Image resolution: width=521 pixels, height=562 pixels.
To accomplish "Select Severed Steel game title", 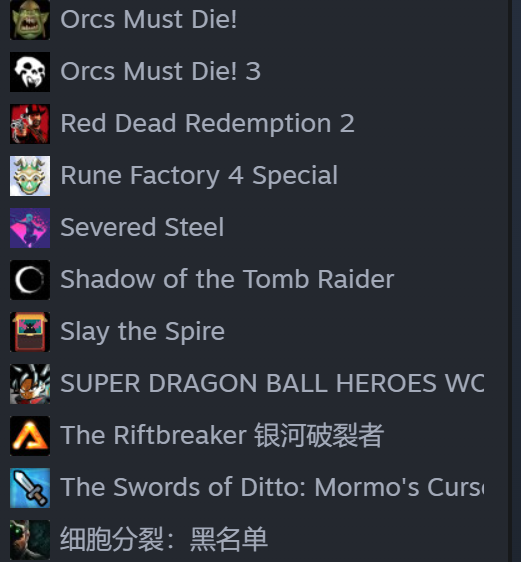I will point(142,227).
